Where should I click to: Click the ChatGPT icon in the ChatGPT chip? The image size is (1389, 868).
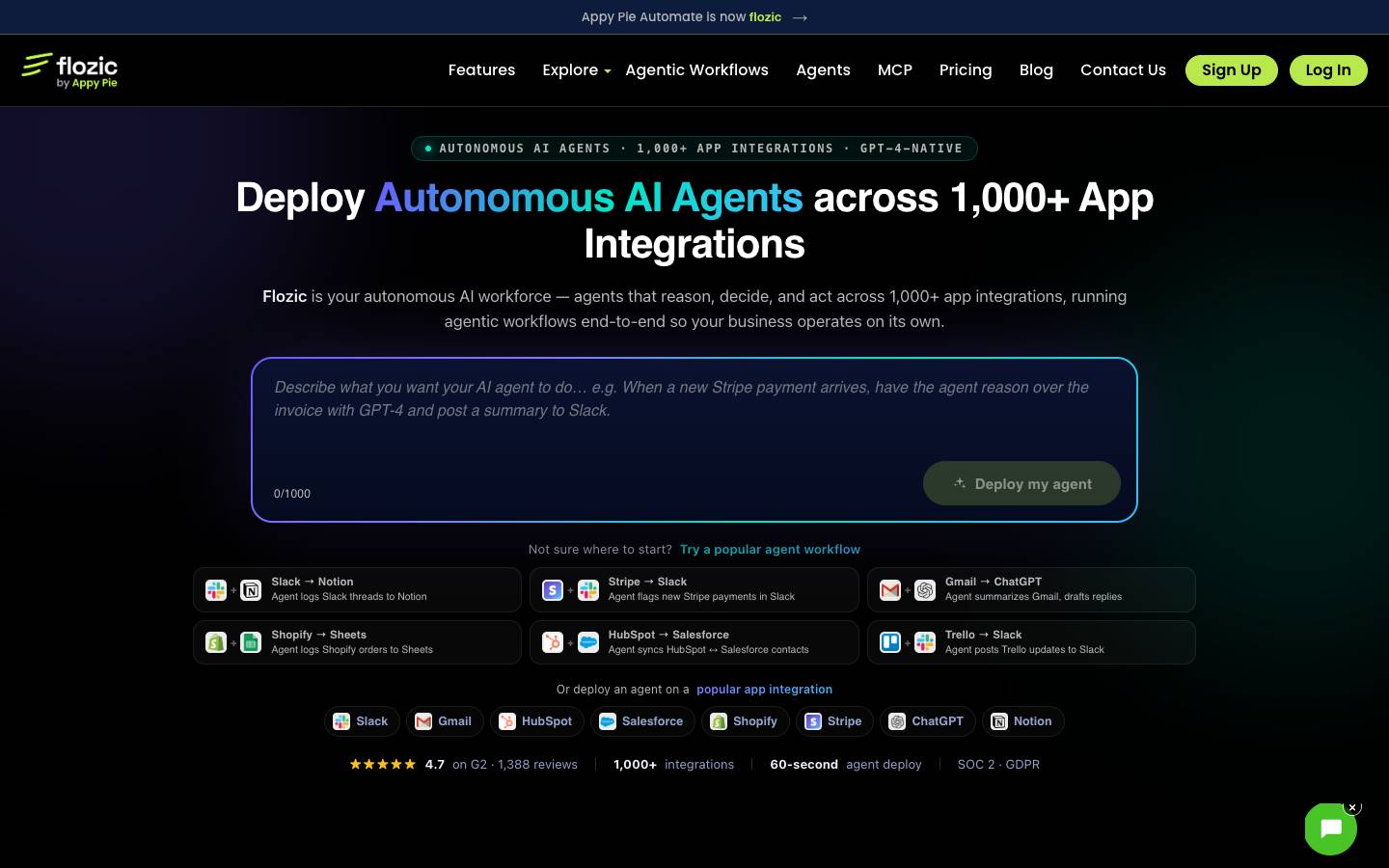(x=897, y=721)
